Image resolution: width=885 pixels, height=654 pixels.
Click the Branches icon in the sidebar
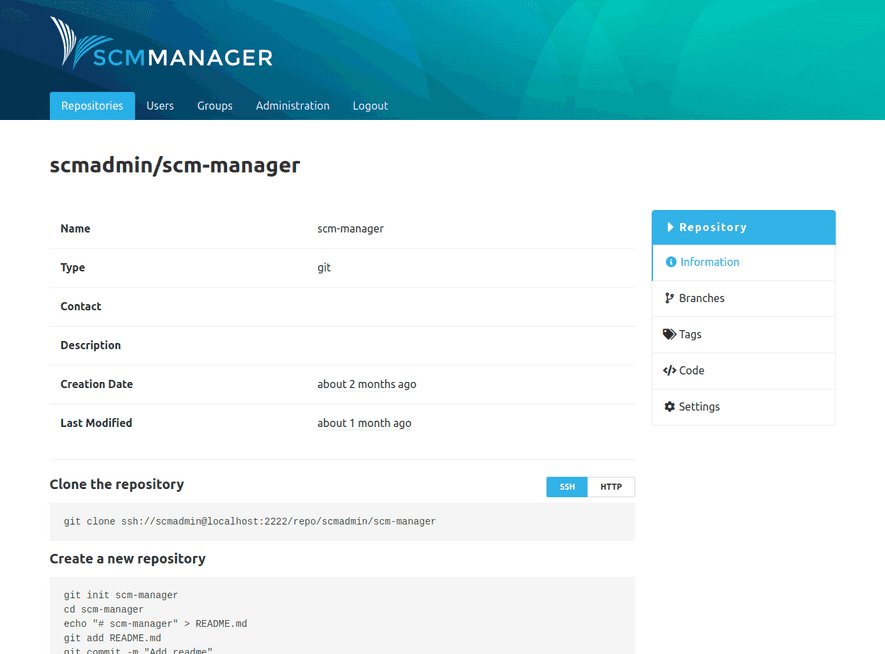[x=669, y=298]
